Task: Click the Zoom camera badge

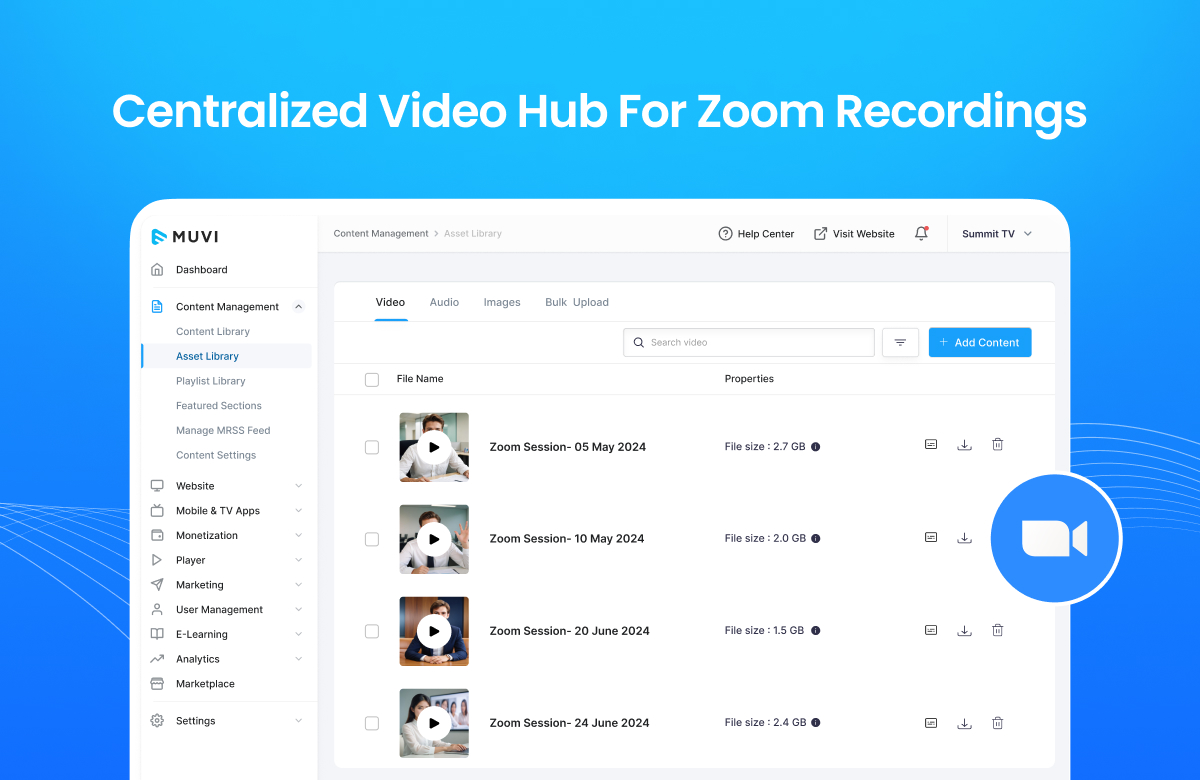Action: (x=1055, y=539)
